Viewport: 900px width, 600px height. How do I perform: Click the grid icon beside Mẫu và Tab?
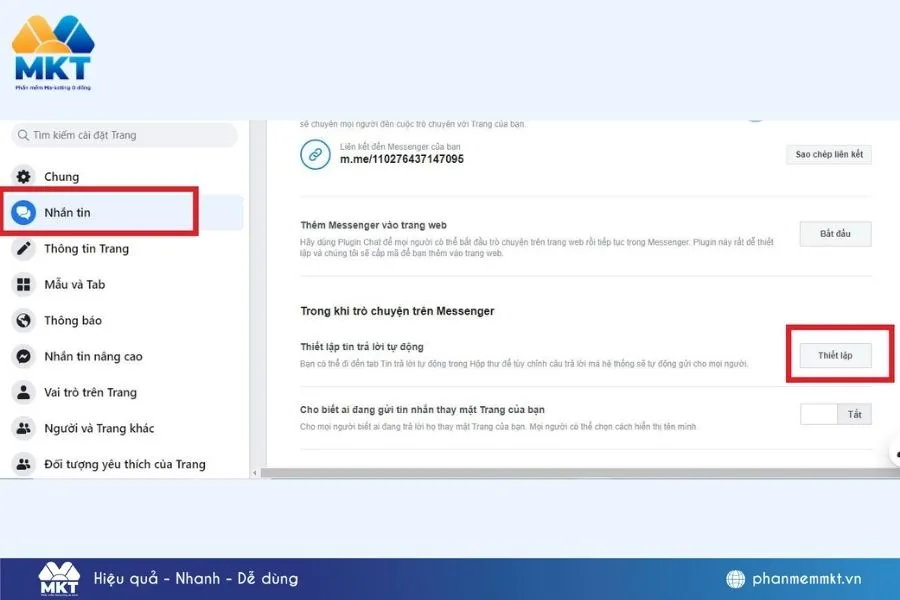(22, 284)
